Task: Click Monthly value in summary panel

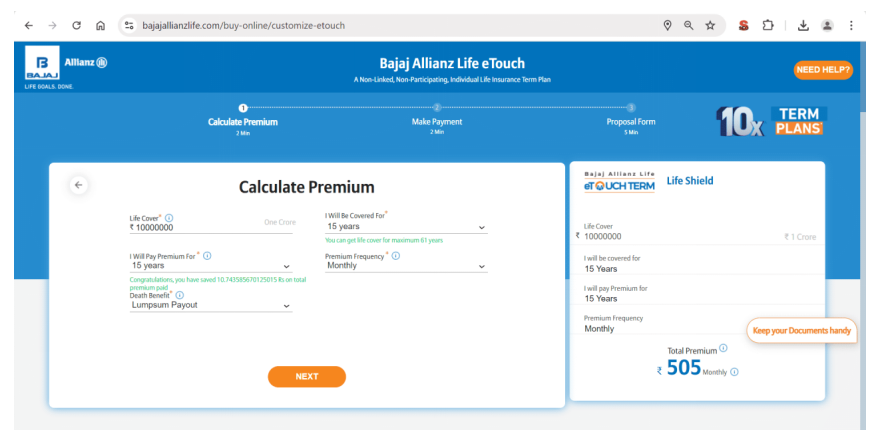Action: coord(599,329)
